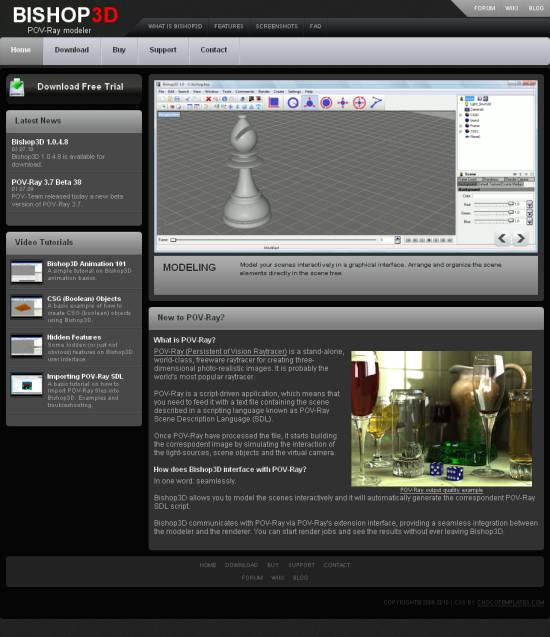The image size is (550, 637).
Task: Open CSG (Boolean) Objects tutorial thumbnail
Action: (x=26, y=307)
